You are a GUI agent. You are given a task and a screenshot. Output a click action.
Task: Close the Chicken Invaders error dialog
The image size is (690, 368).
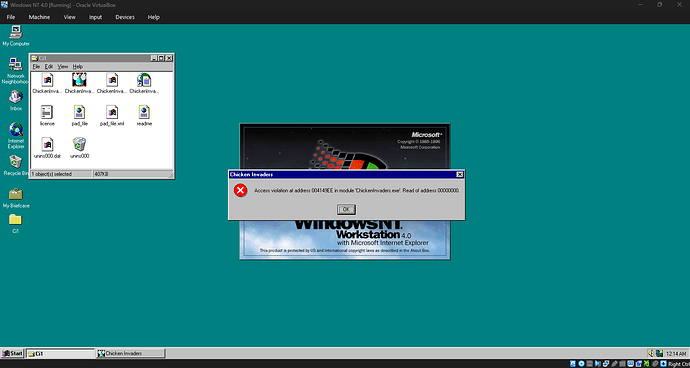point(460,175)
